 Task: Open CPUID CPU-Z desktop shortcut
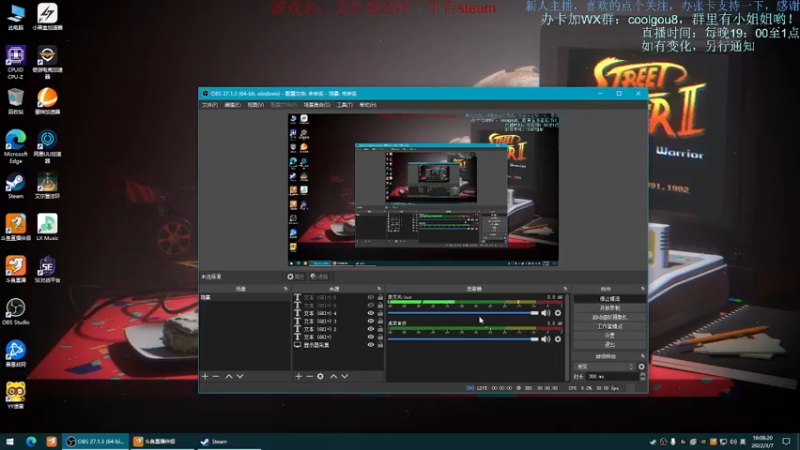coord(15,62)
